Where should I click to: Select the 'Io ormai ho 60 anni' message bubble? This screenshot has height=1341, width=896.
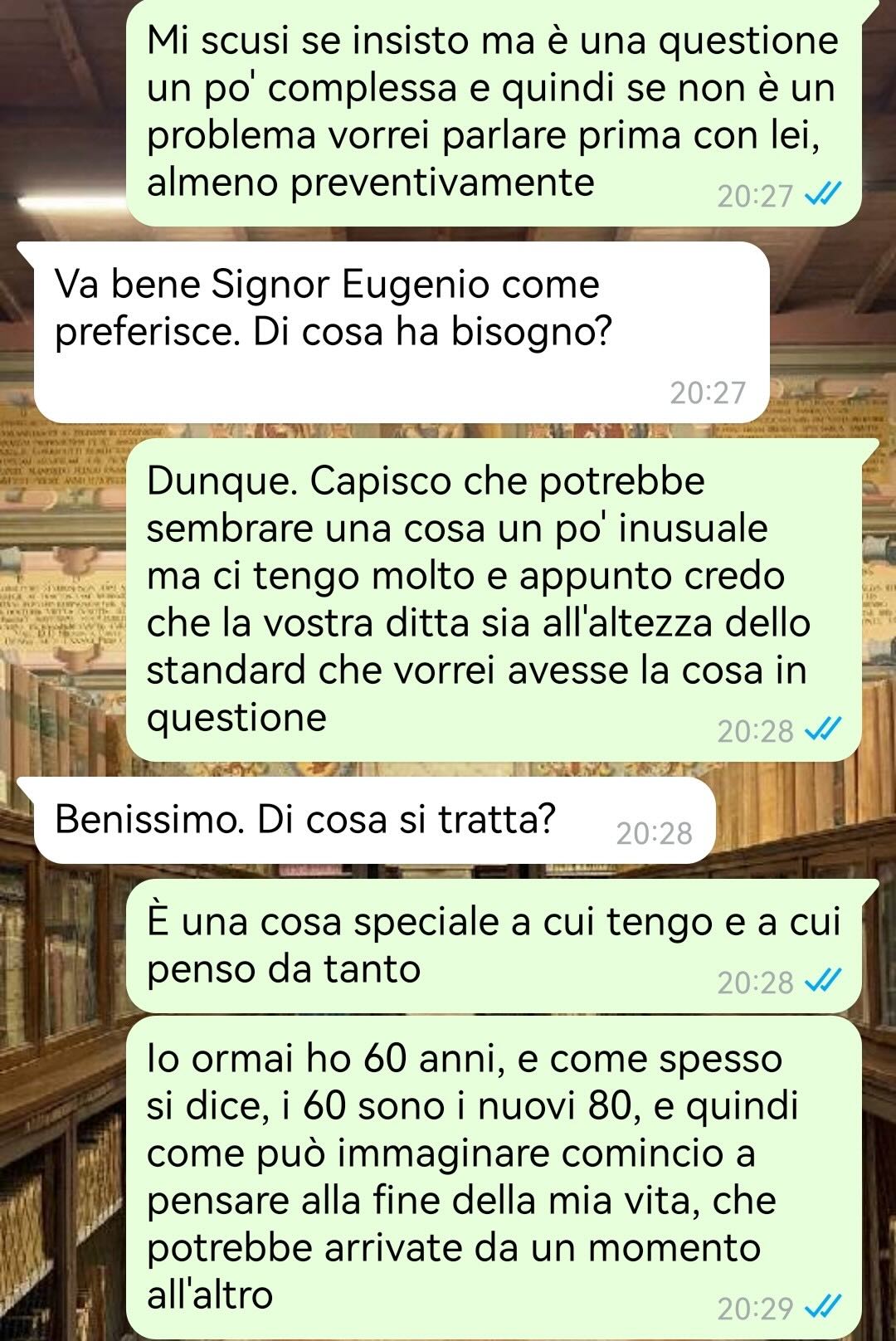click(x=494, y=1177)
